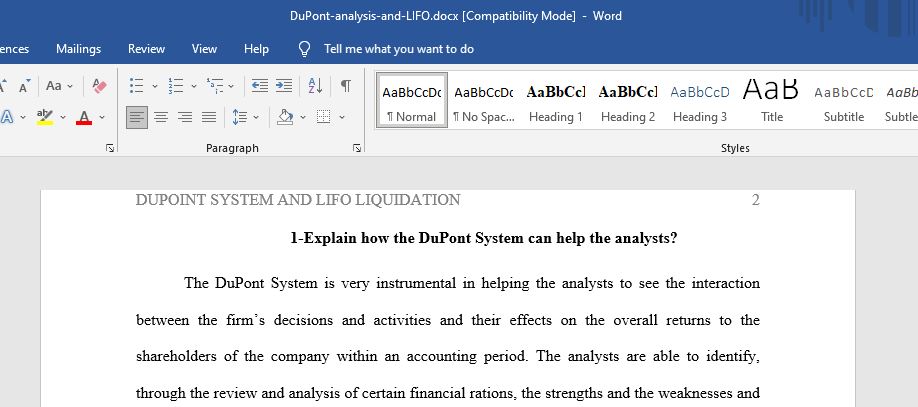Apply the Heading 3 style
The image size is (918, 407).
[x=700, y=99]
